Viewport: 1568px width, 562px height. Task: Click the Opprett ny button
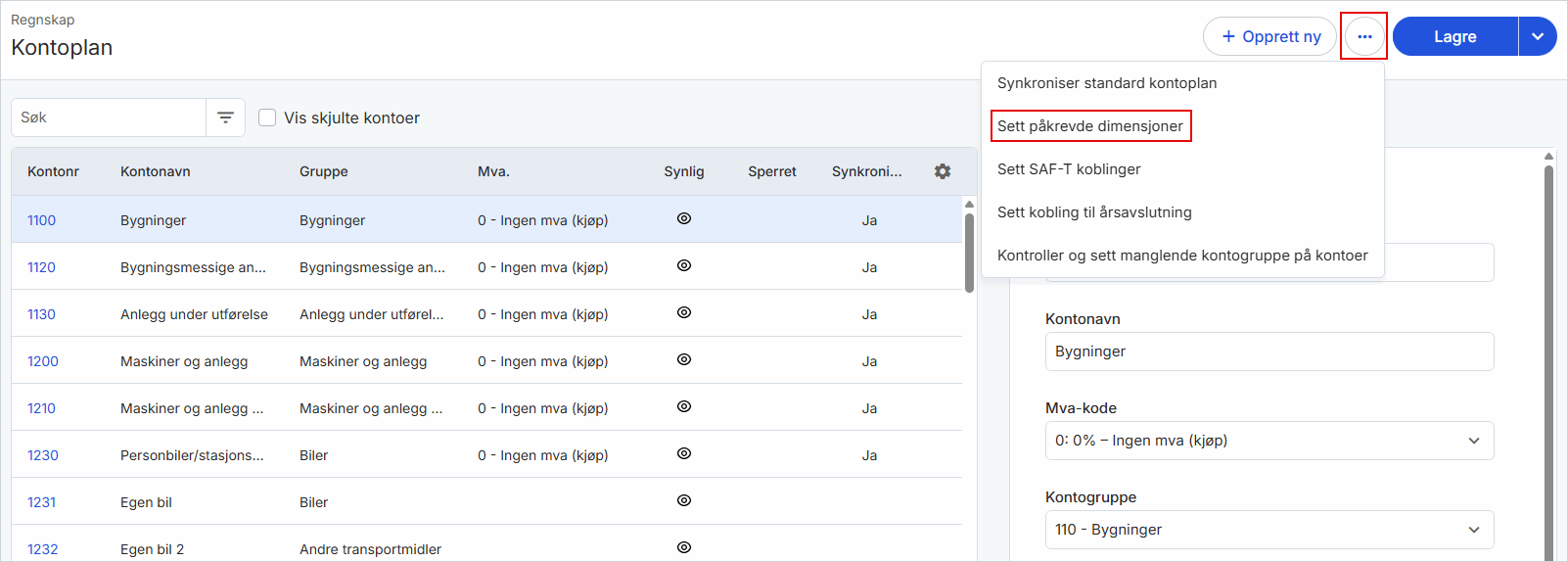point(1269,36)
